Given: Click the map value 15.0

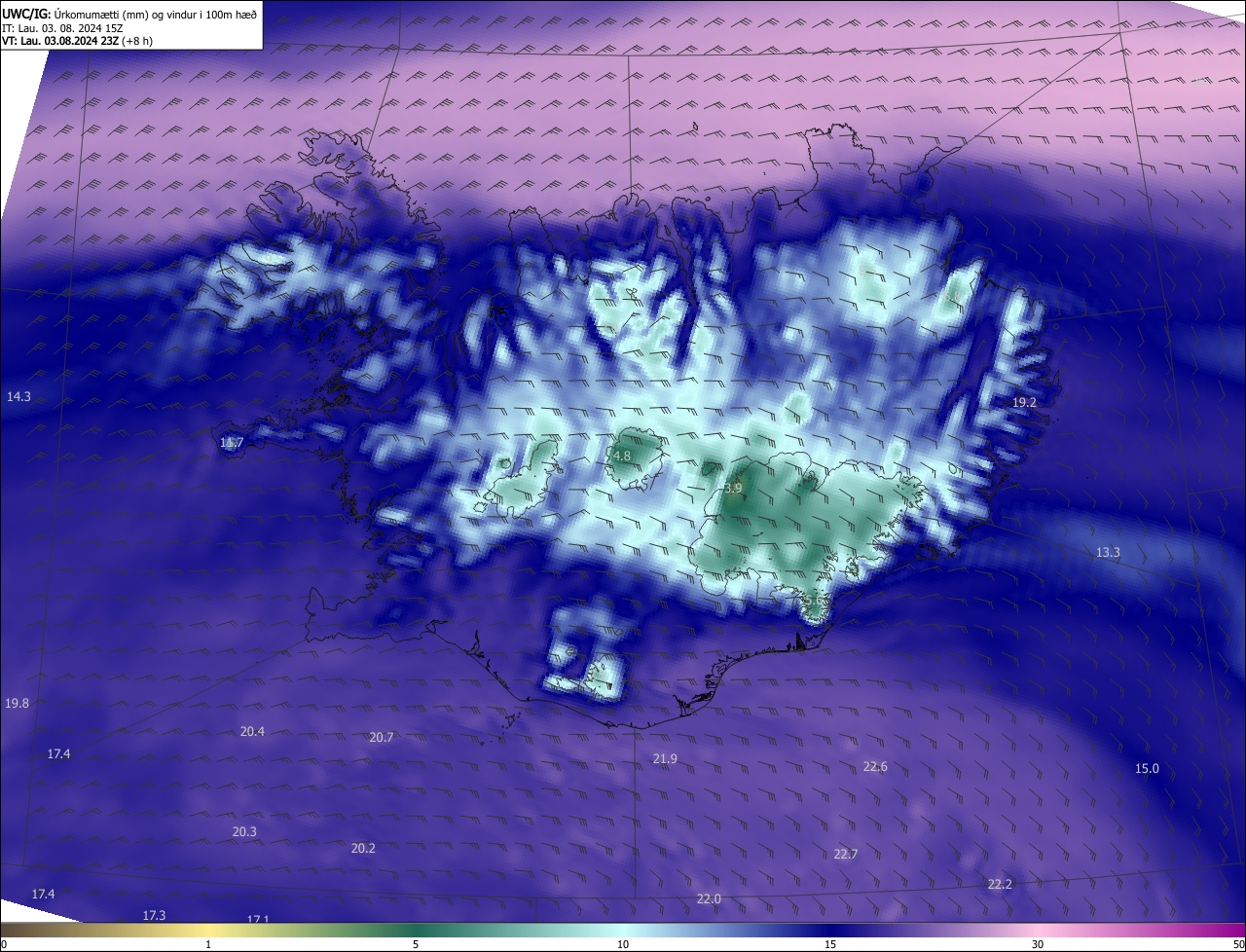Looking at the screenshot, I should coord(1147,768).
